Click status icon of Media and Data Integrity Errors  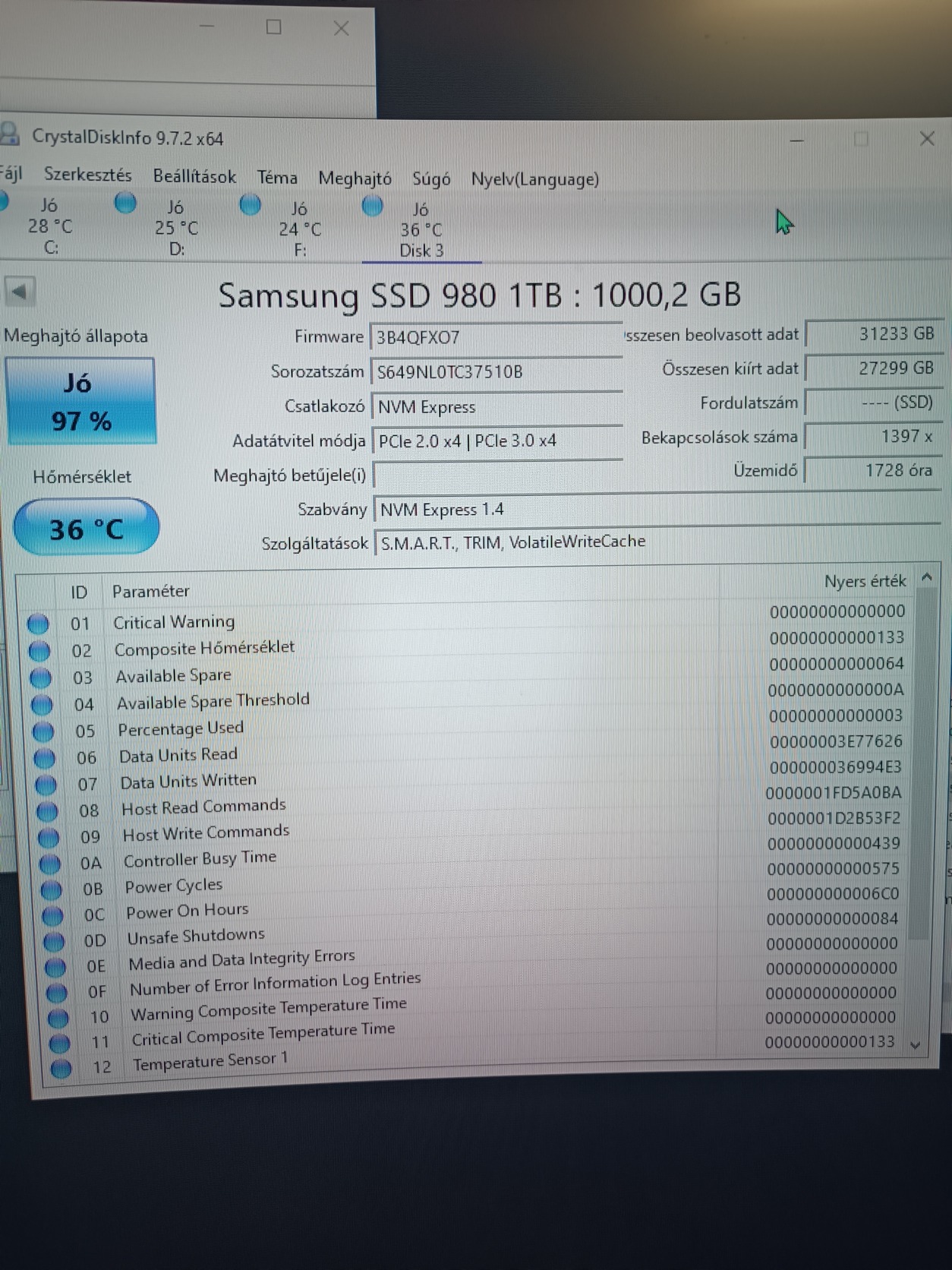coord(55,968)
